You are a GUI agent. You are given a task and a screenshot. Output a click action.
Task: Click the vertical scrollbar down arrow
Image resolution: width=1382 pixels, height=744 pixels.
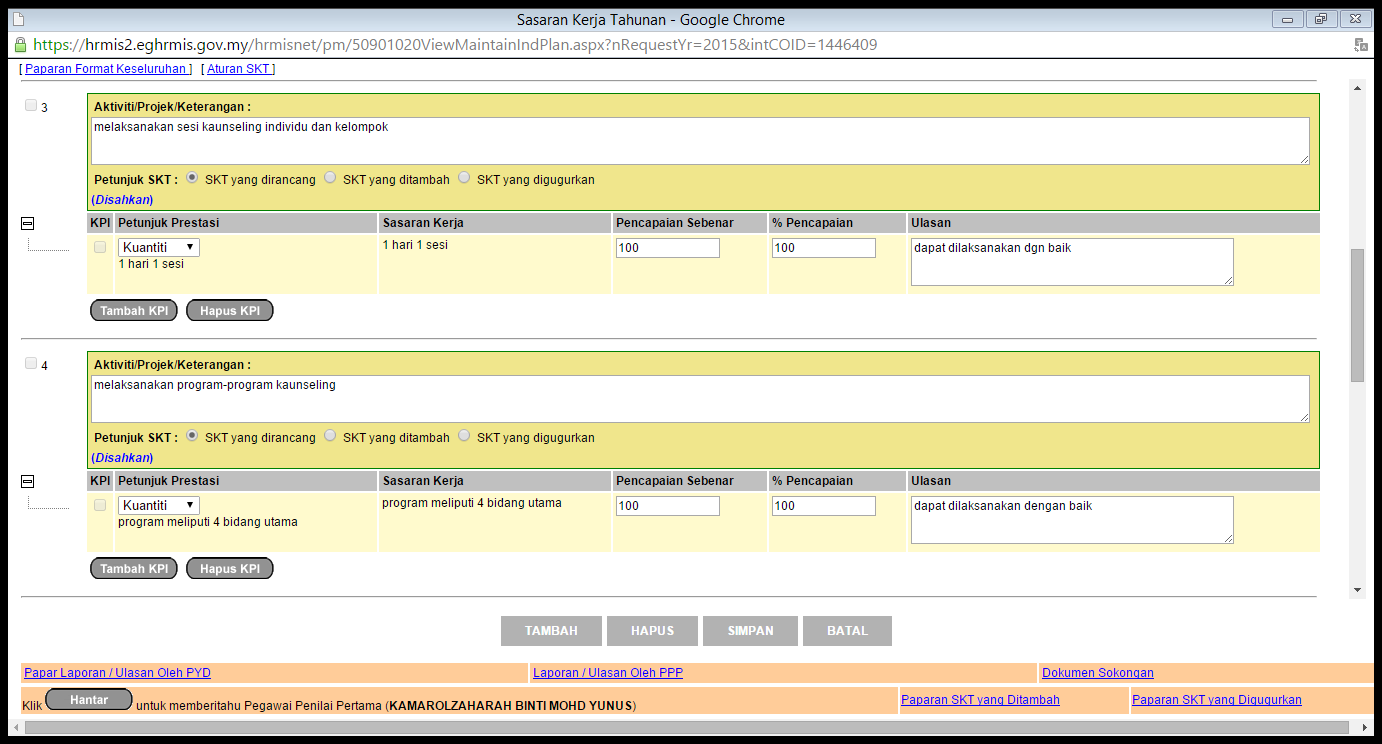click(x=1357, y=590)
